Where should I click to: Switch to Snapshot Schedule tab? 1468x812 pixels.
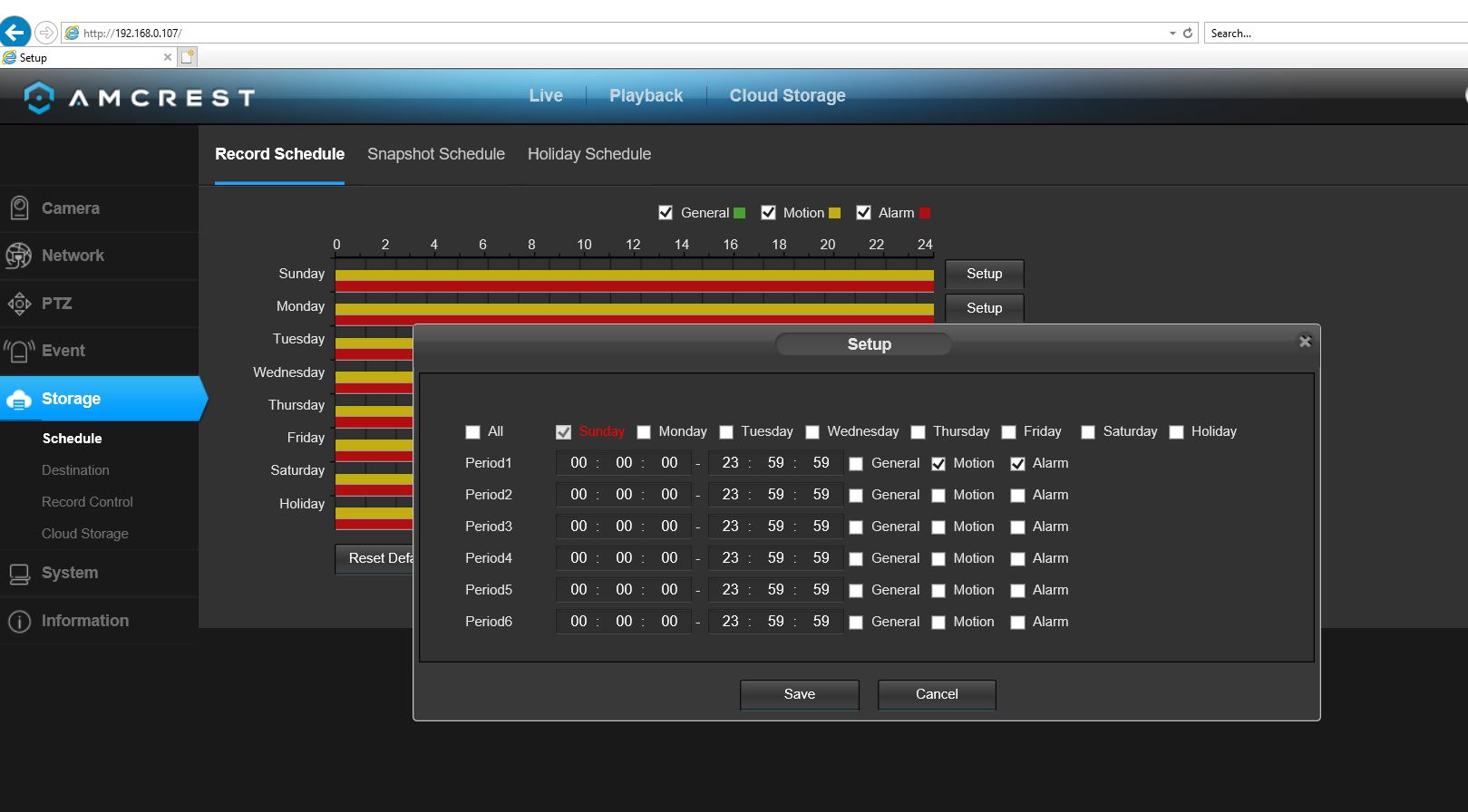(x=436, y=154)
